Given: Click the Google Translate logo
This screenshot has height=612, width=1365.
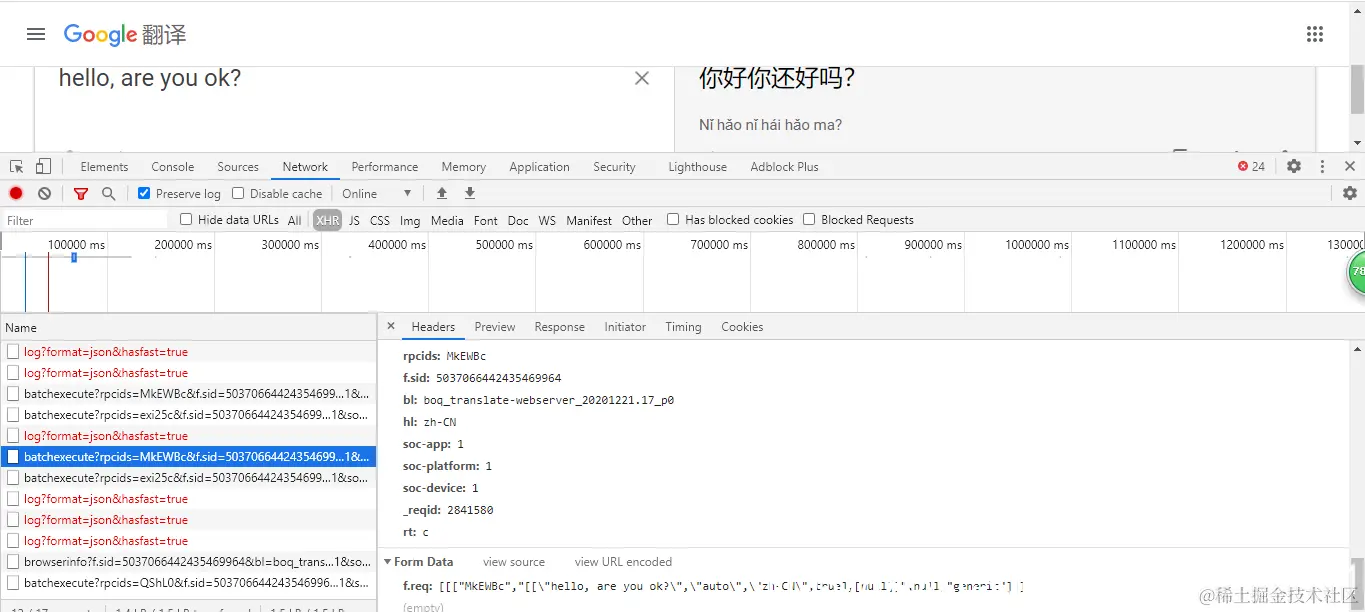Looking at the screenshot, I should coord(125,34).
